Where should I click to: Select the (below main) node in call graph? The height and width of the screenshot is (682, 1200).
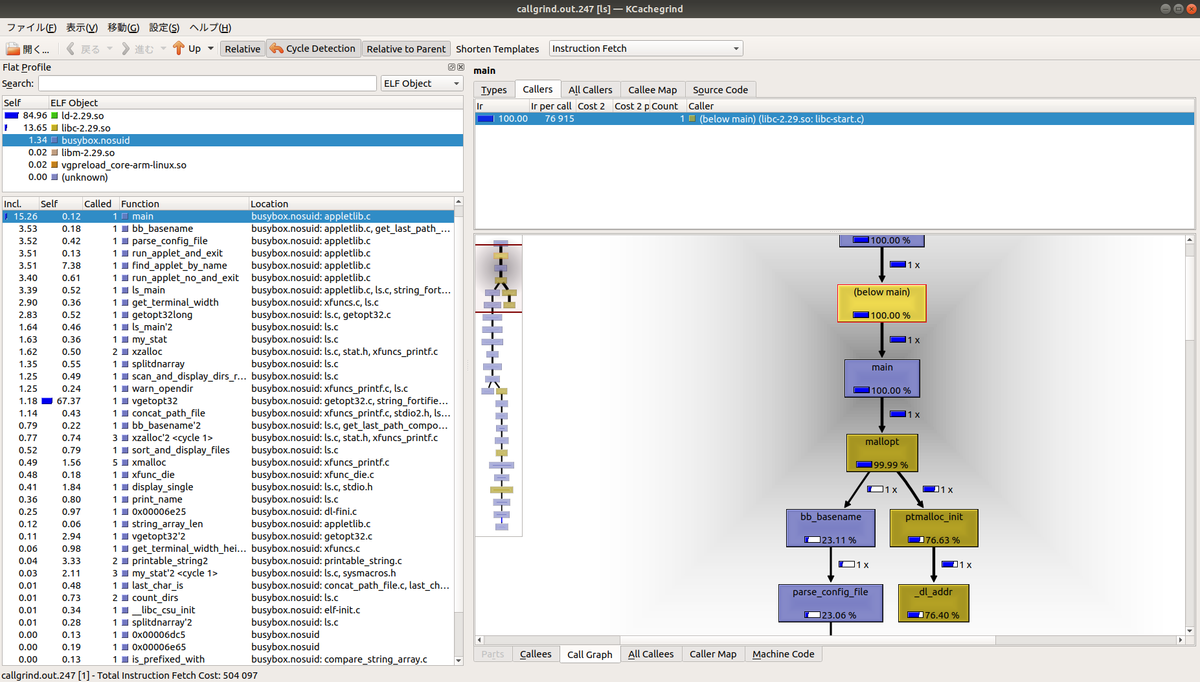[x=881, y=303]
